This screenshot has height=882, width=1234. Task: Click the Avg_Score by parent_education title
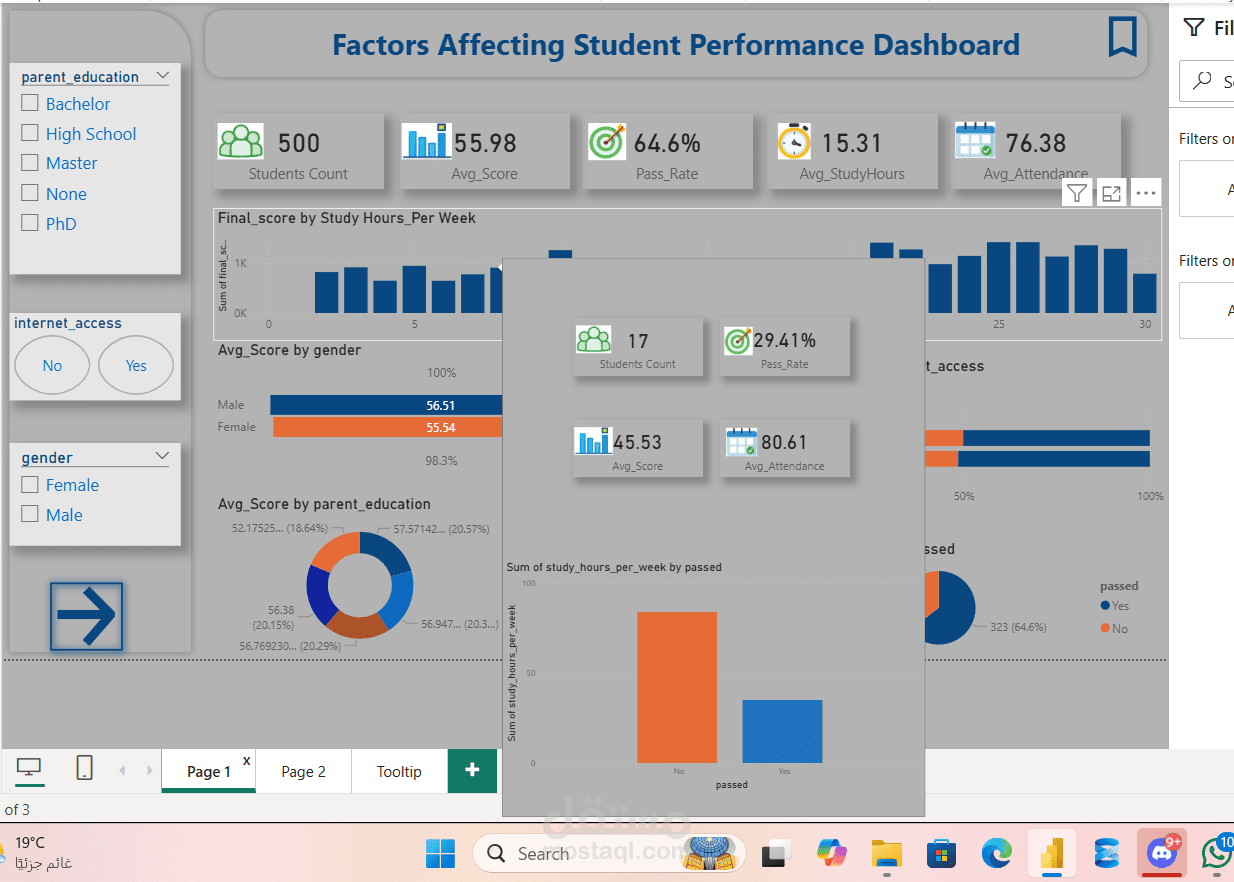pos(324,504)
